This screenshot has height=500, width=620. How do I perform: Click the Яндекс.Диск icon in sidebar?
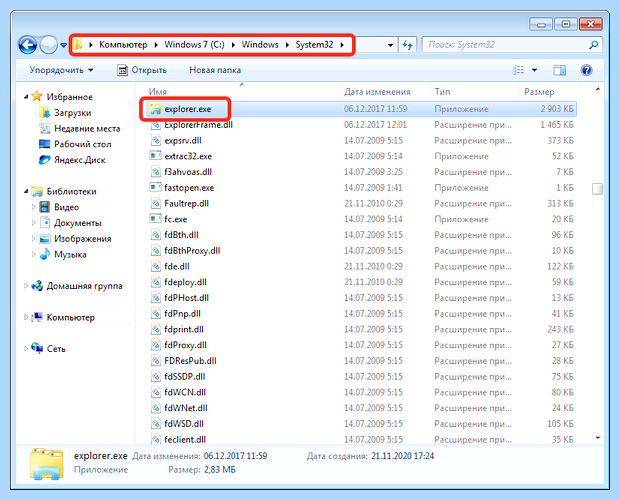(44, 160)
